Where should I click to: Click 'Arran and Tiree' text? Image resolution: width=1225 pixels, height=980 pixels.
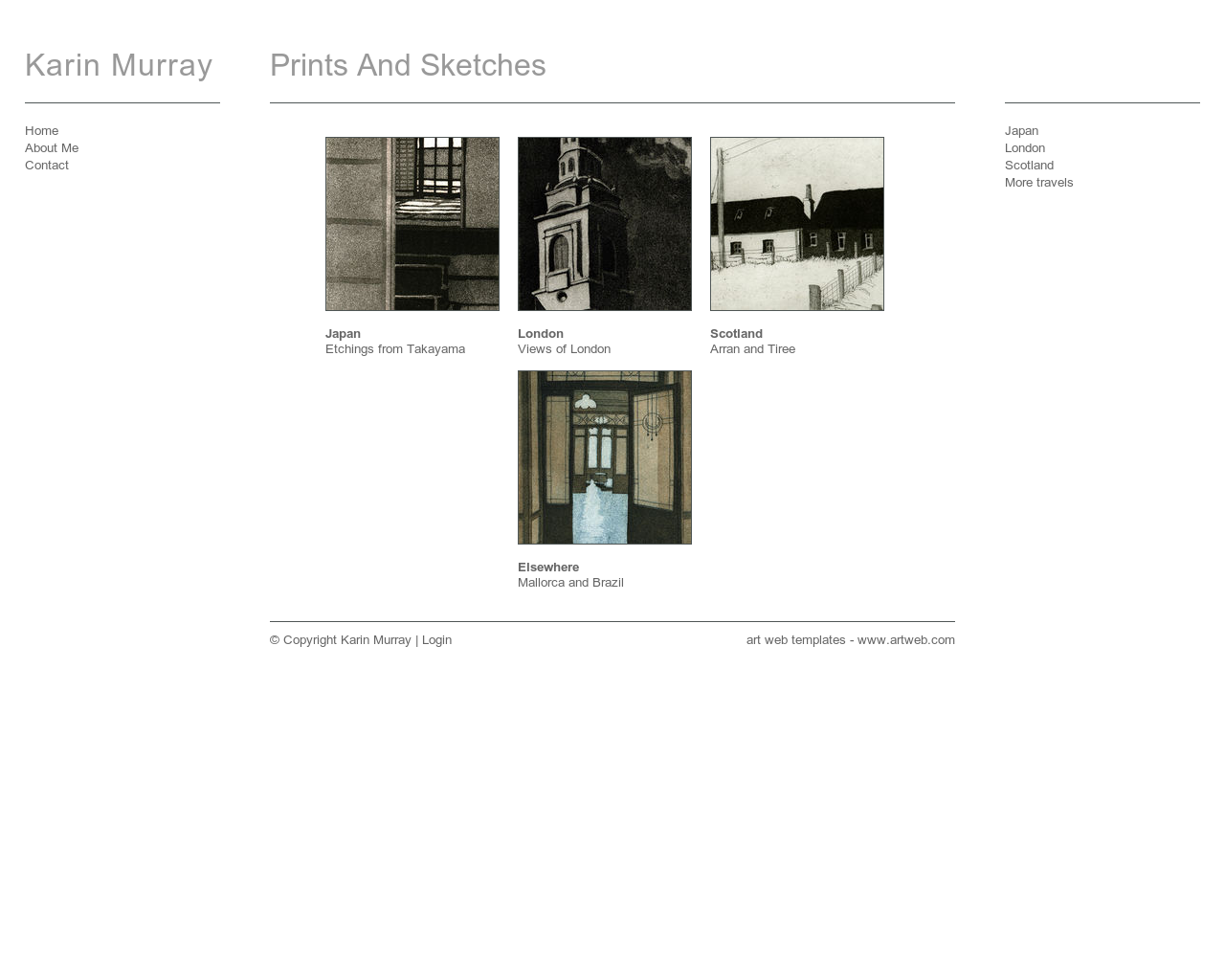752,349
